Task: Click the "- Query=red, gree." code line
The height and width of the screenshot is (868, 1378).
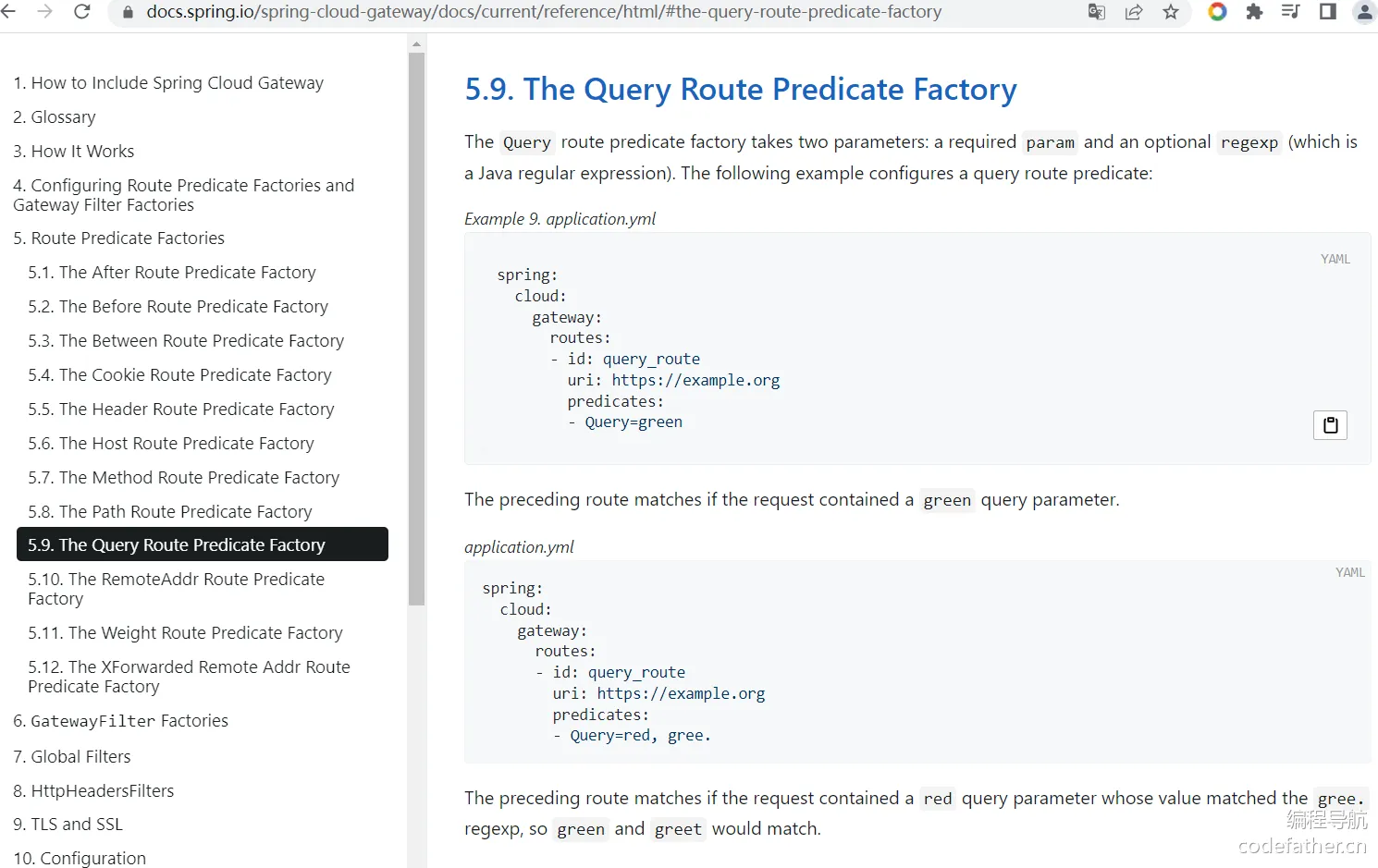Action: pos(632,736)
